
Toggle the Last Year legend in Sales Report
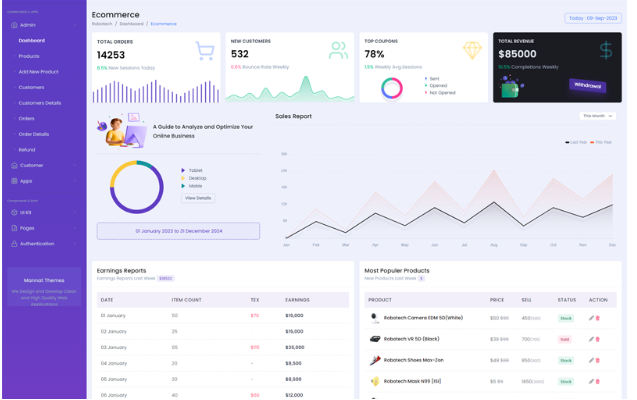point(578,142)
